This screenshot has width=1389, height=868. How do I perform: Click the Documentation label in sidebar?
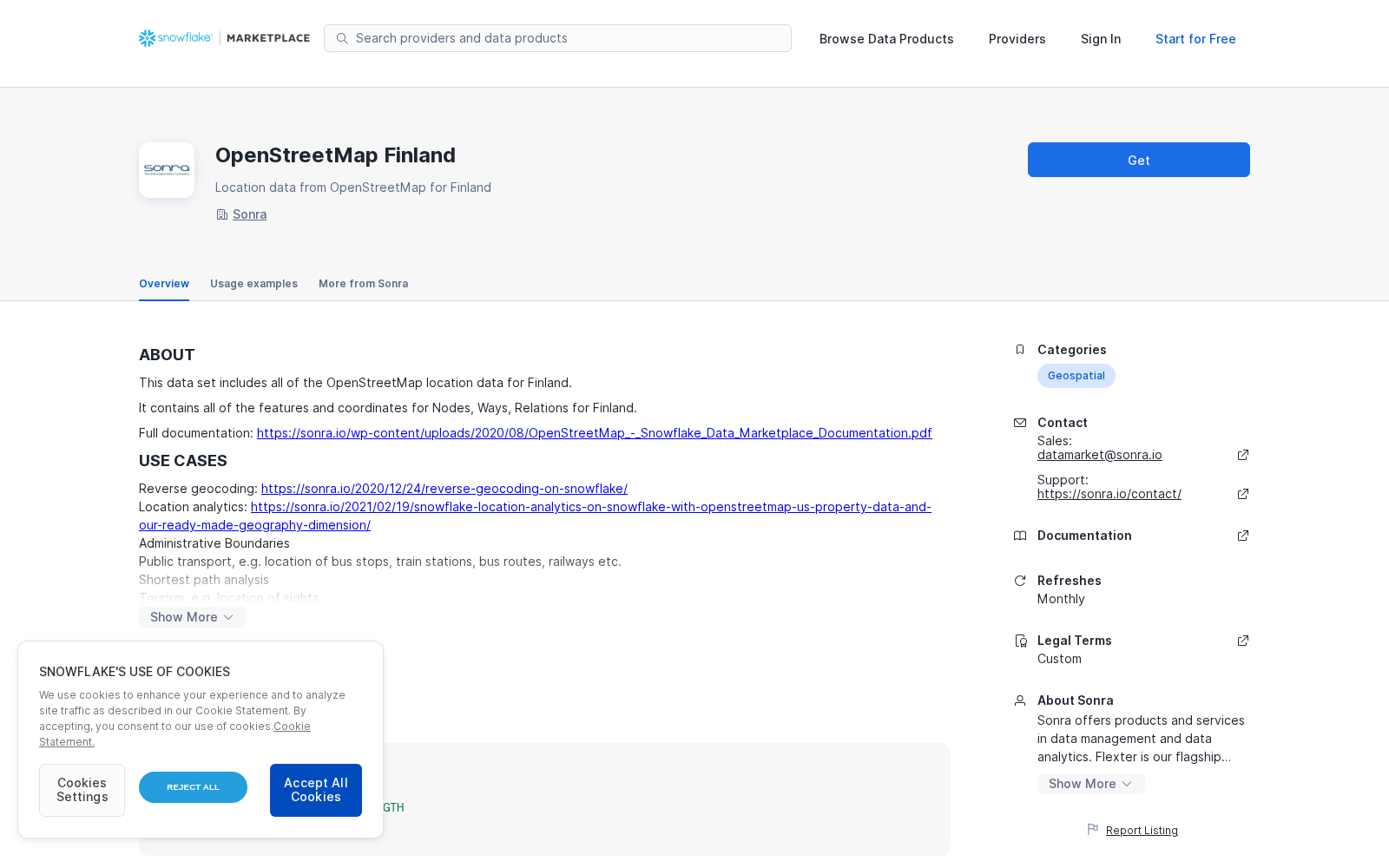point(1084,536)
